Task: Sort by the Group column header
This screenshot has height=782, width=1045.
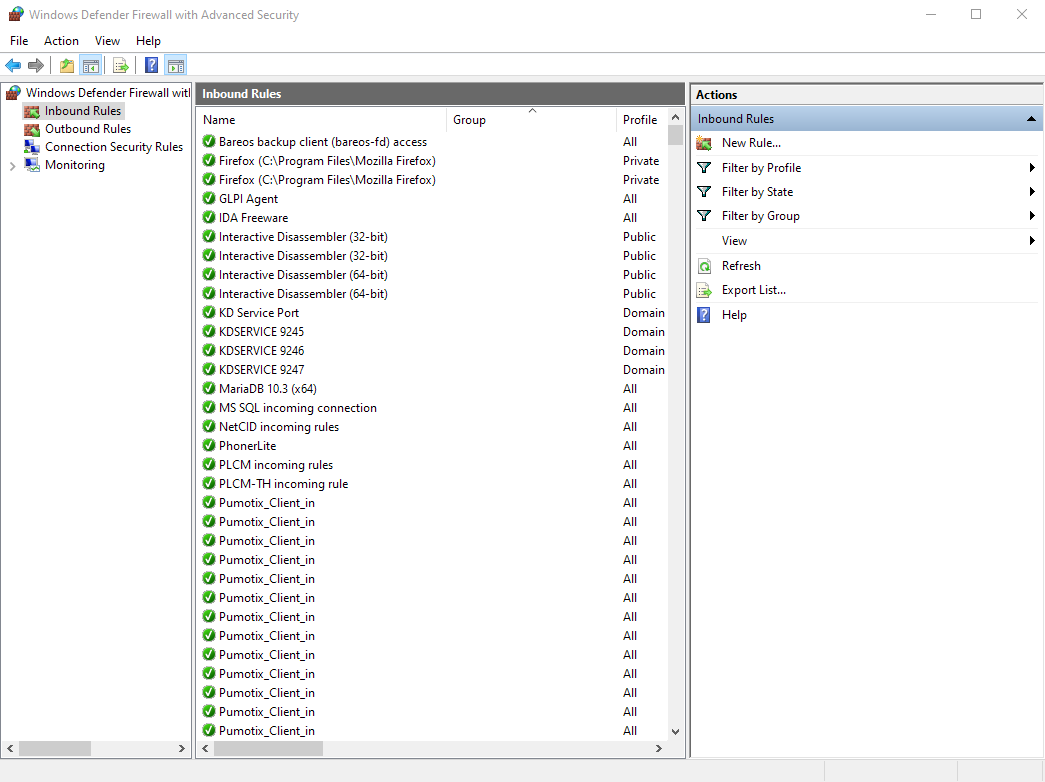Action: click(x=531, y=120)
